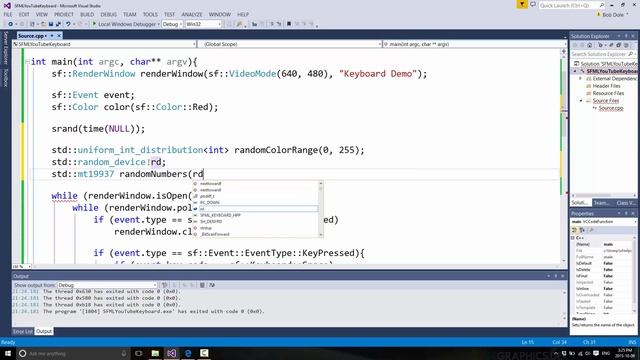
Task: Click the IntelliSense list scrollbar down arrow
Action: tap(321, 235)
